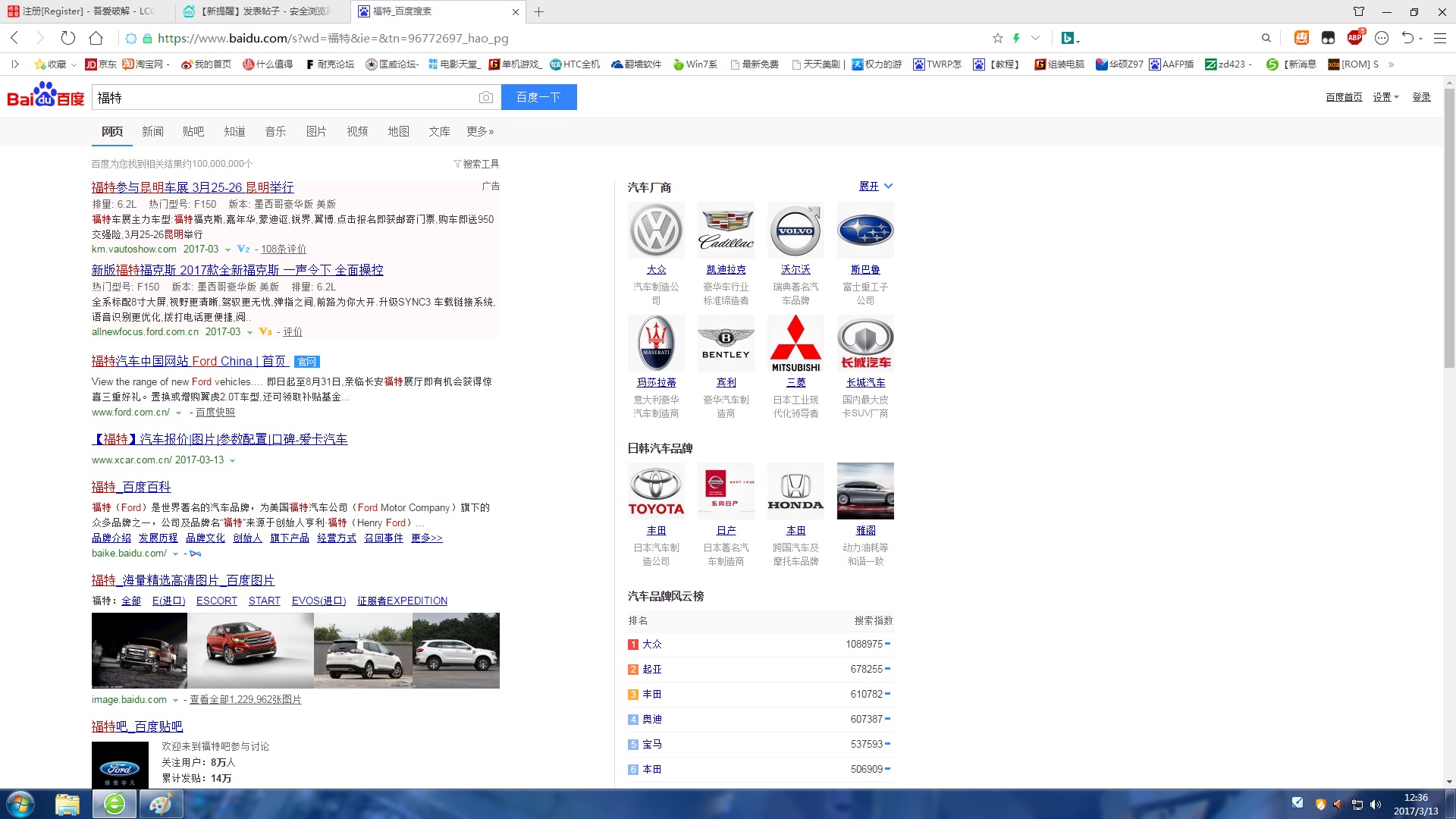This screenshot has width=1456, height=819.
Task: Click red Ford Edge image thumbnail
Action: click(250, 651)
